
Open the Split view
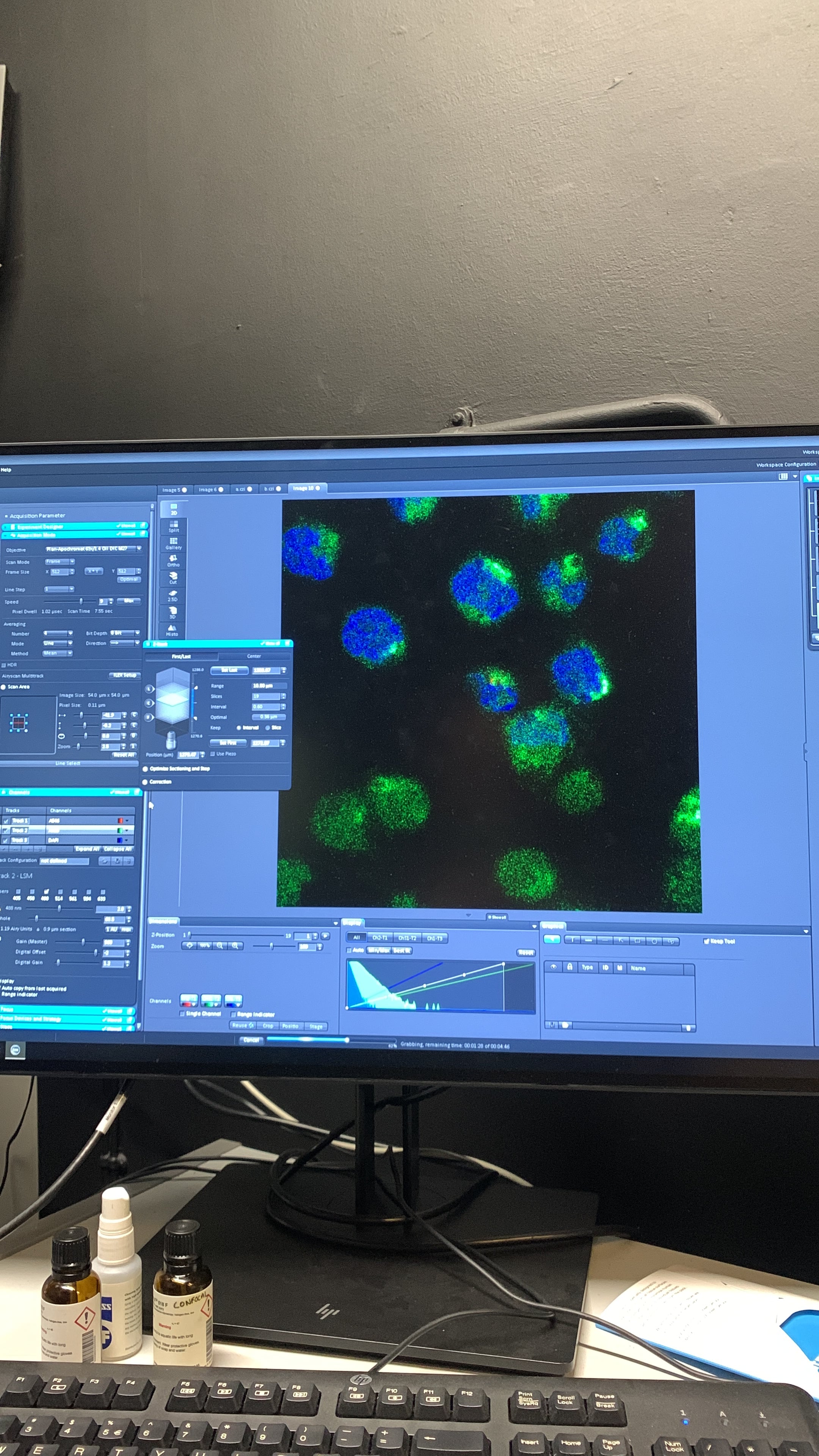174,527
